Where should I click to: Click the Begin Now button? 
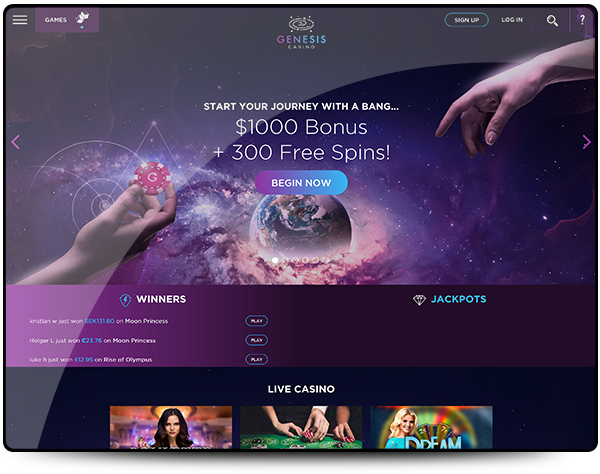[301, 183]
